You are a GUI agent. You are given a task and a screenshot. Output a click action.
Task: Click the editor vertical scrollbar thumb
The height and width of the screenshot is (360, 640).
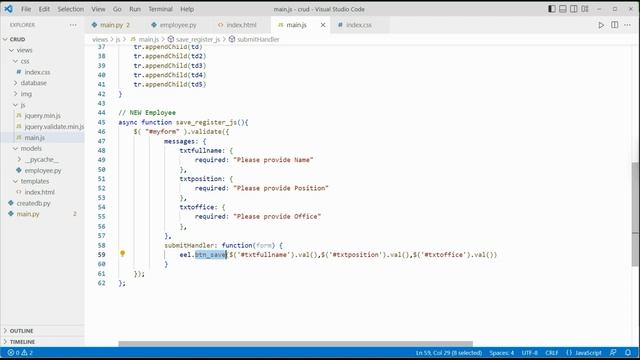635,214
